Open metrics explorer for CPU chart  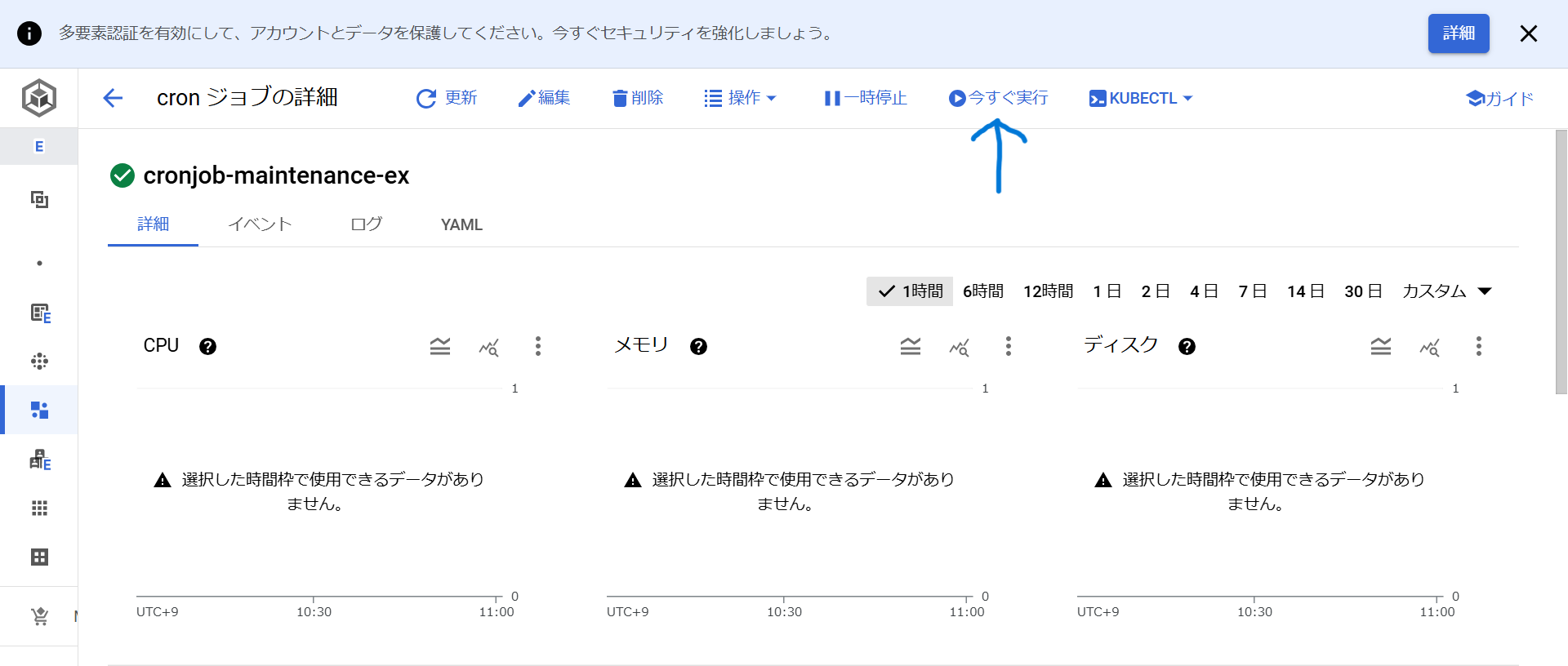[x=489, y=347]
